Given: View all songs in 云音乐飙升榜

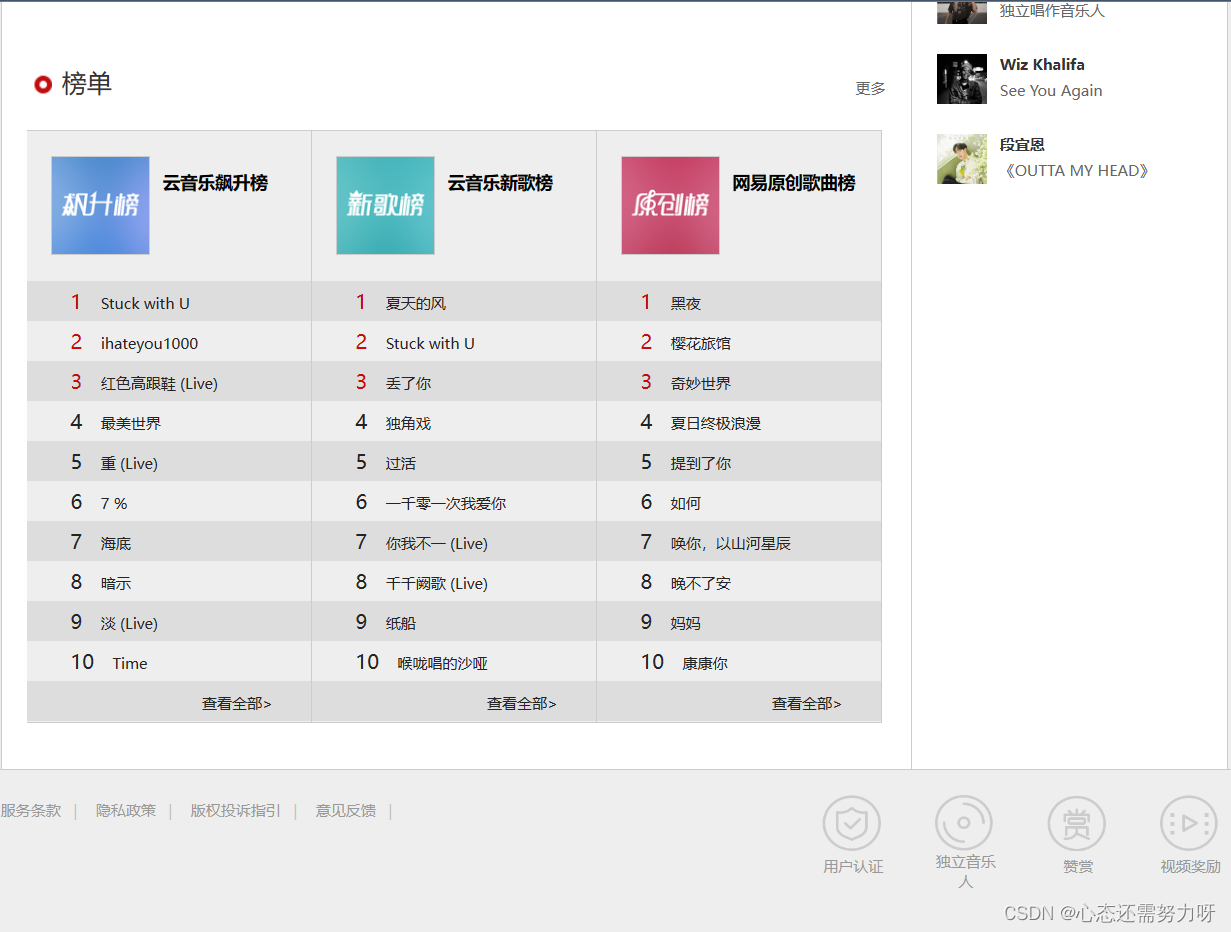Looking at the screenshot, I should pos(237,704).
